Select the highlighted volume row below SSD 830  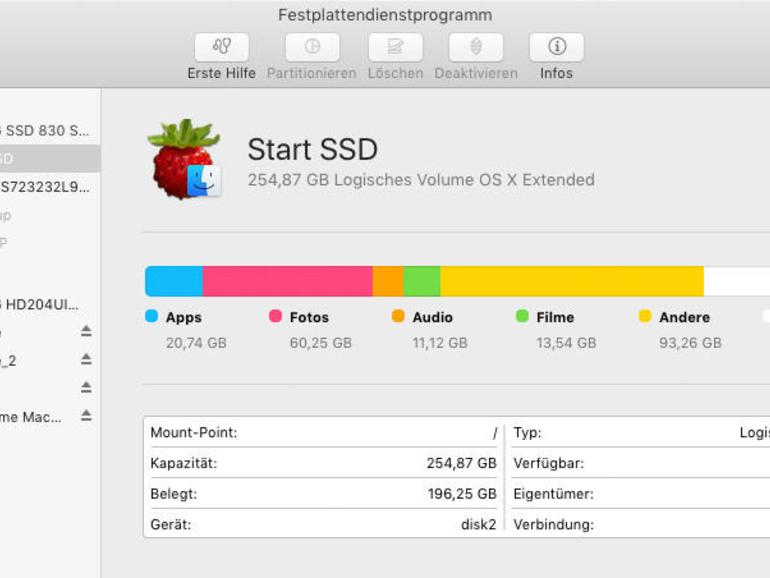coord(50,158)
